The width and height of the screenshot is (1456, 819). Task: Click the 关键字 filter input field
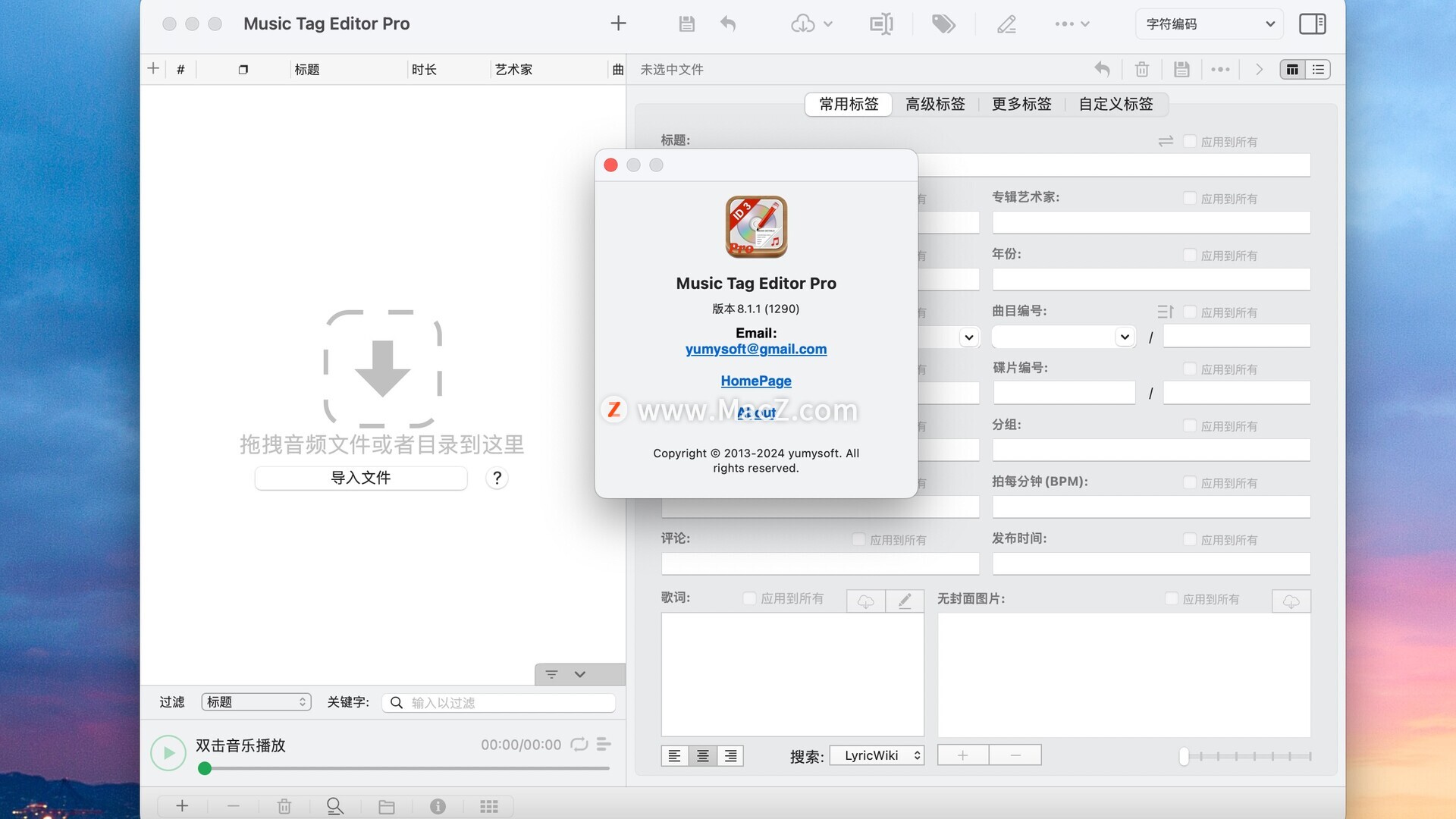(499, 703)
